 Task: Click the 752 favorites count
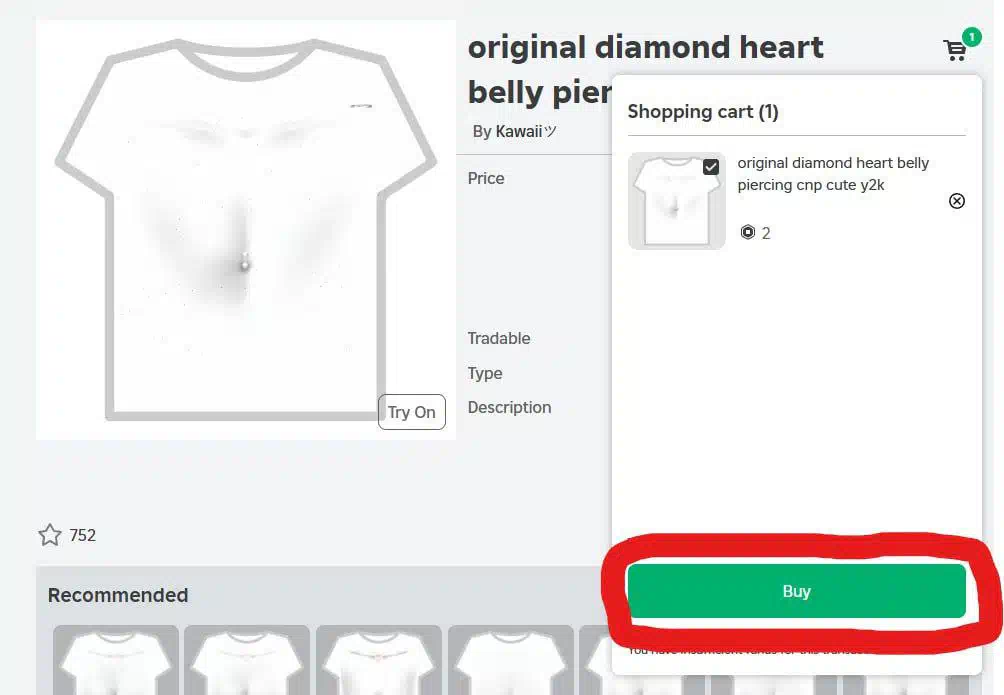click(x=83, y=535)
